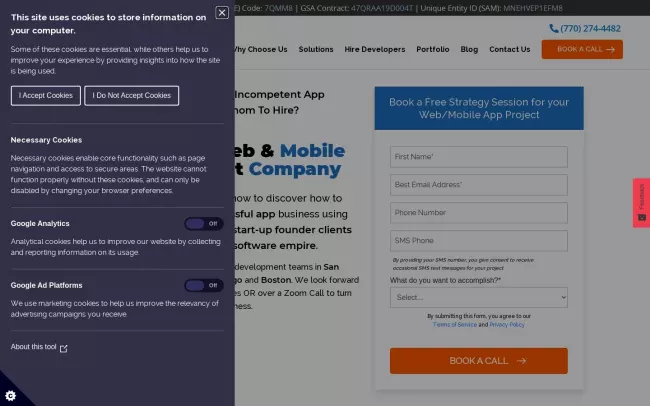The image size is (650, 406).
Task: Focus the Best Email Address field
Action: [x=478, y=185]
